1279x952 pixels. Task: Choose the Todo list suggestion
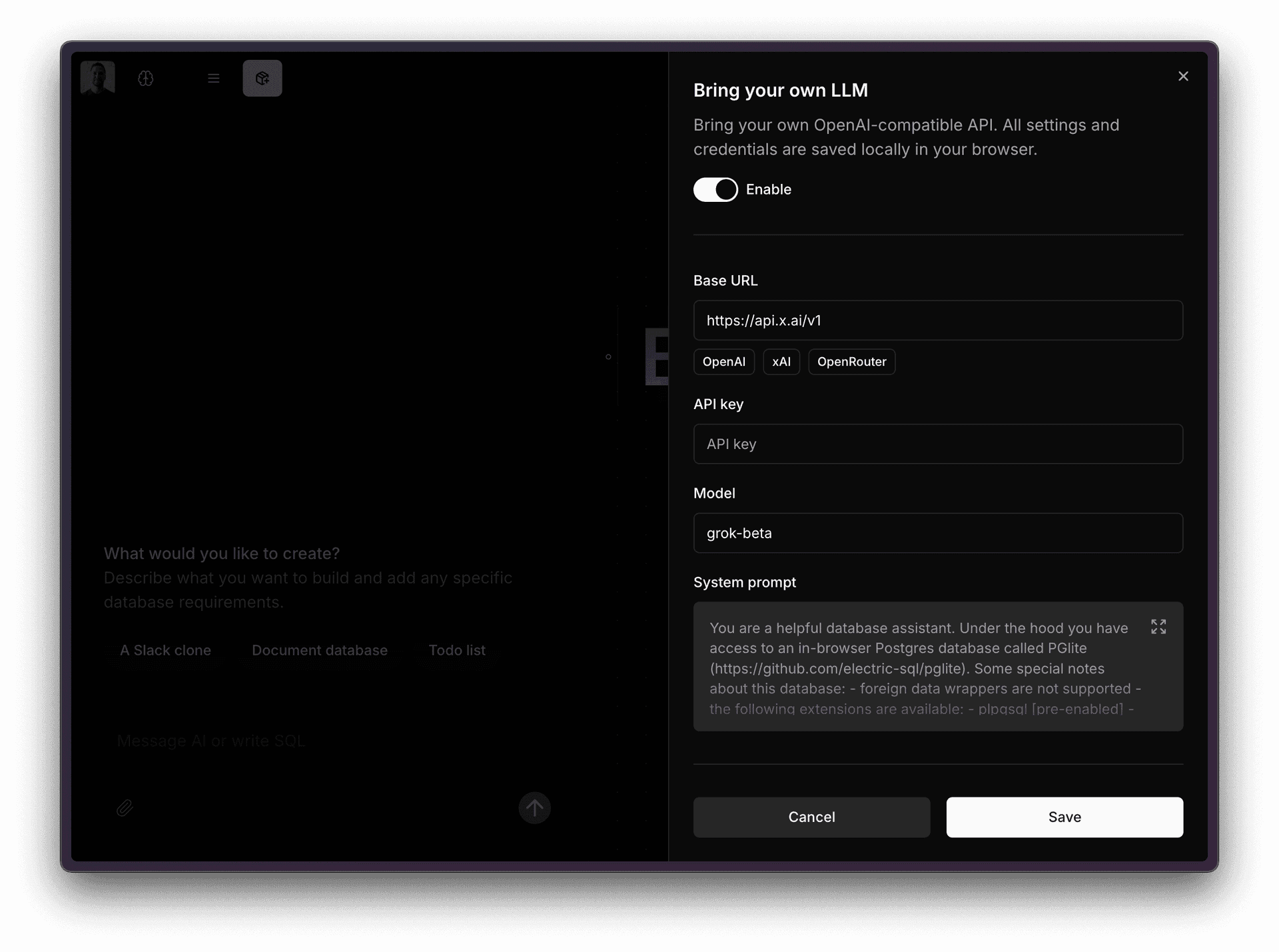pyautogui.click(x=457, y=650)
